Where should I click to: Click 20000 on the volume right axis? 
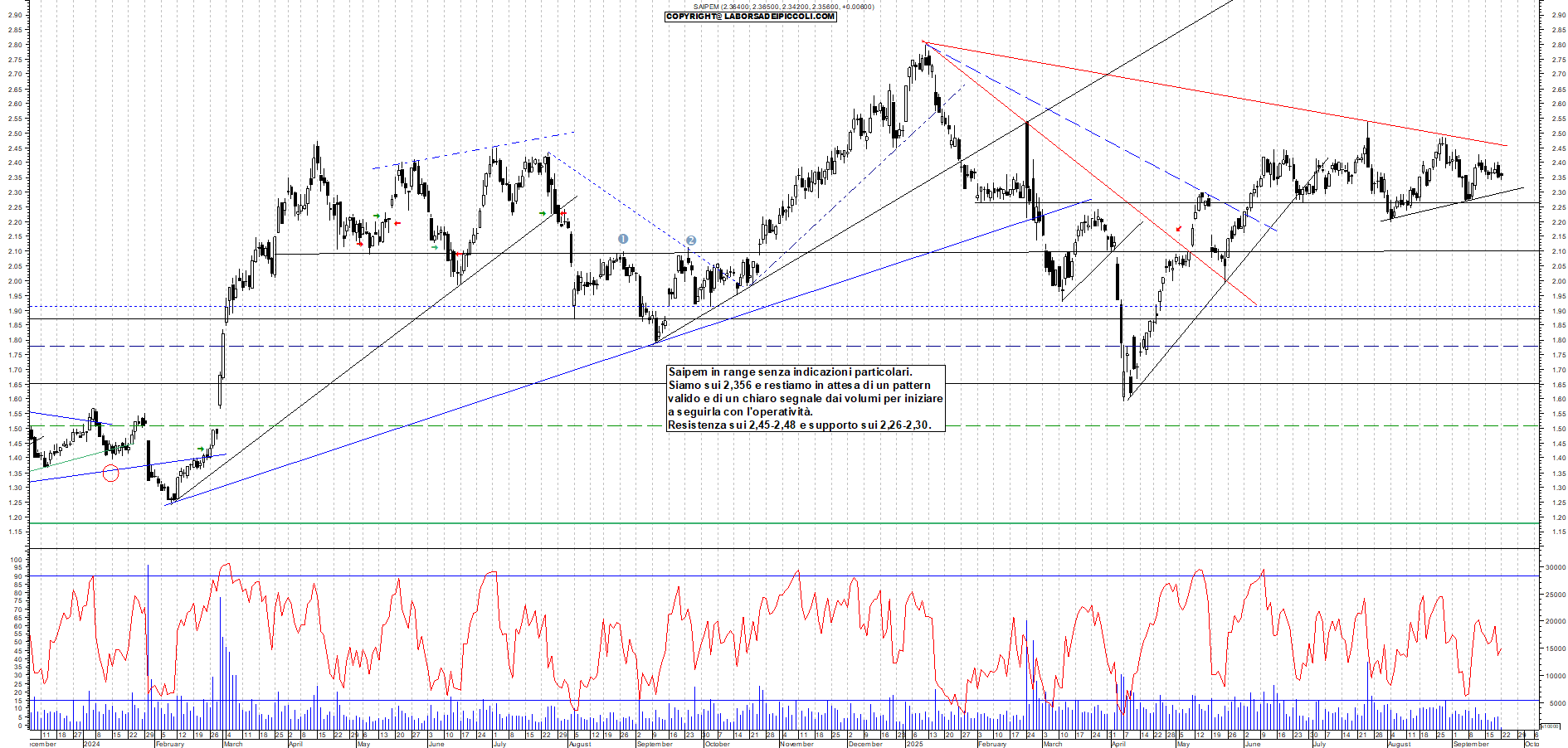coord(1556,621)
